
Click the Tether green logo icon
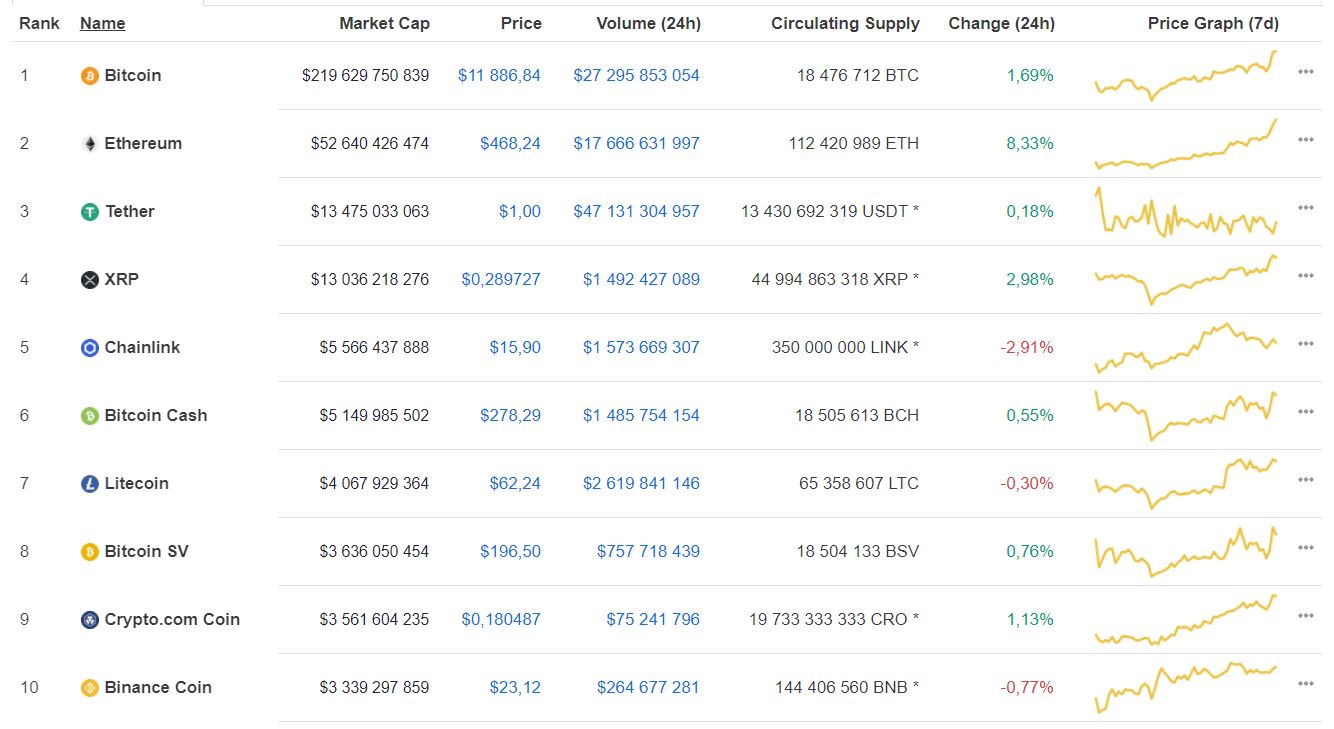tap(89, 212)
